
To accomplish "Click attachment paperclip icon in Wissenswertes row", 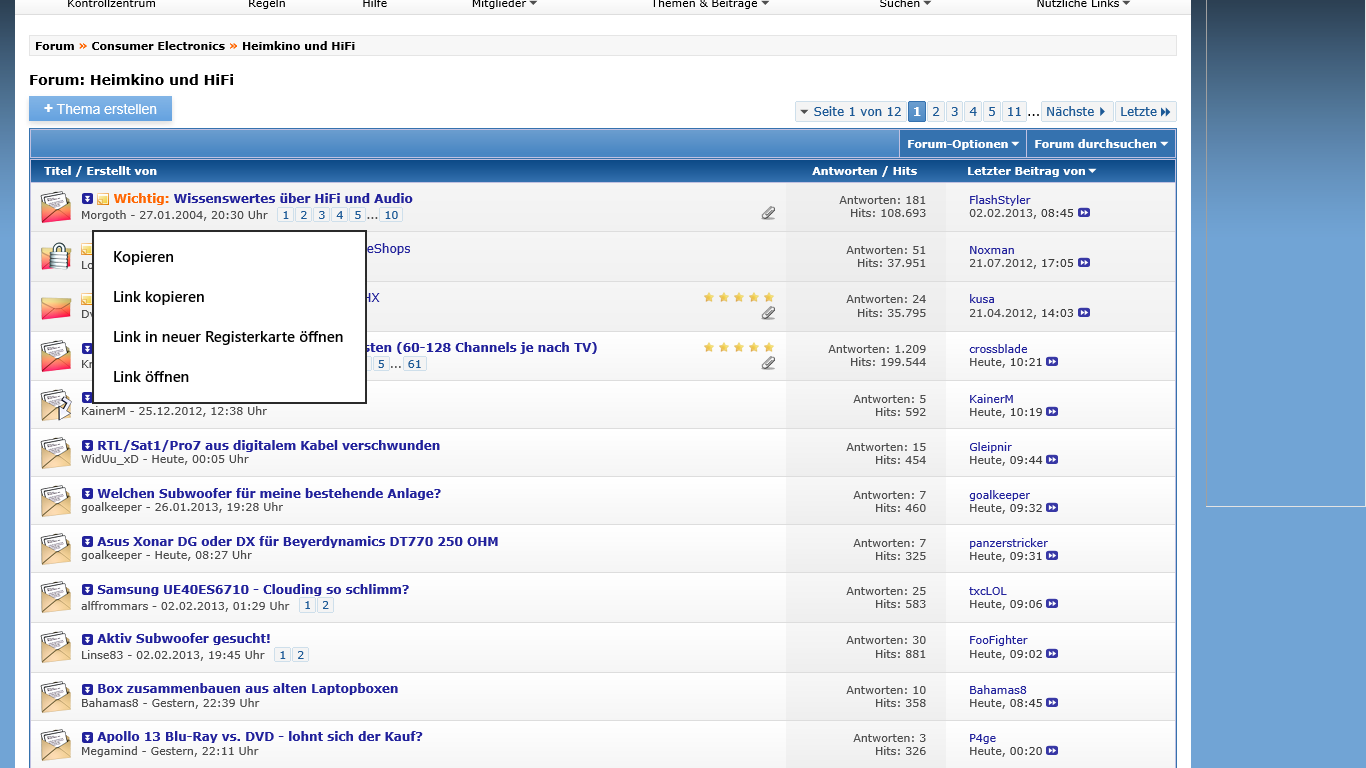I will click(x=768, y=213).
